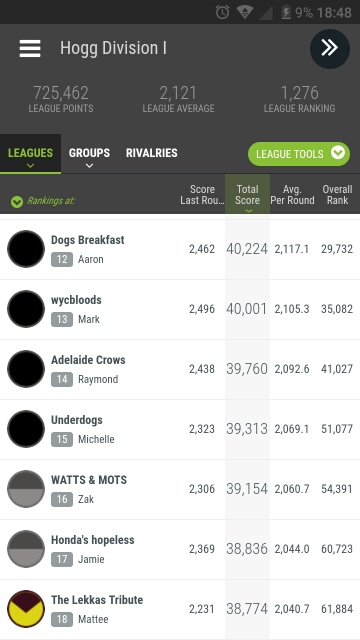Open the Adelaide Crows team entry

(x=180, y=369)
